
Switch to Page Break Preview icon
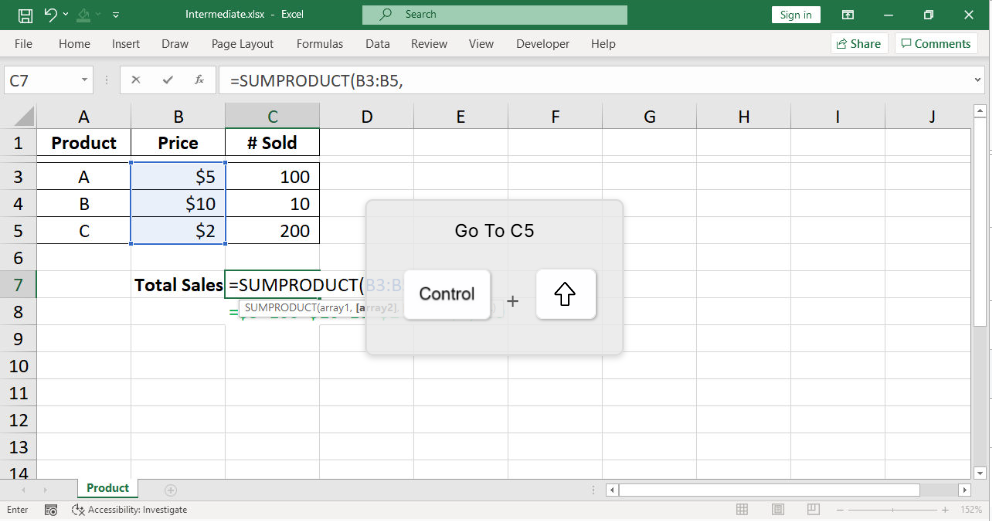coord(814,510)
